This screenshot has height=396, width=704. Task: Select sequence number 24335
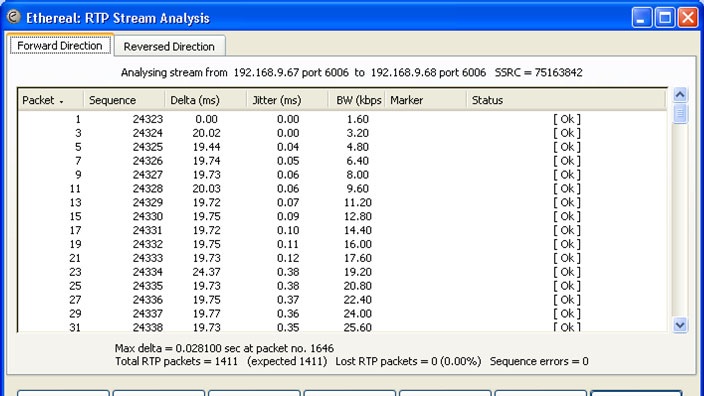pyautogui.click(x=148, y=286)
